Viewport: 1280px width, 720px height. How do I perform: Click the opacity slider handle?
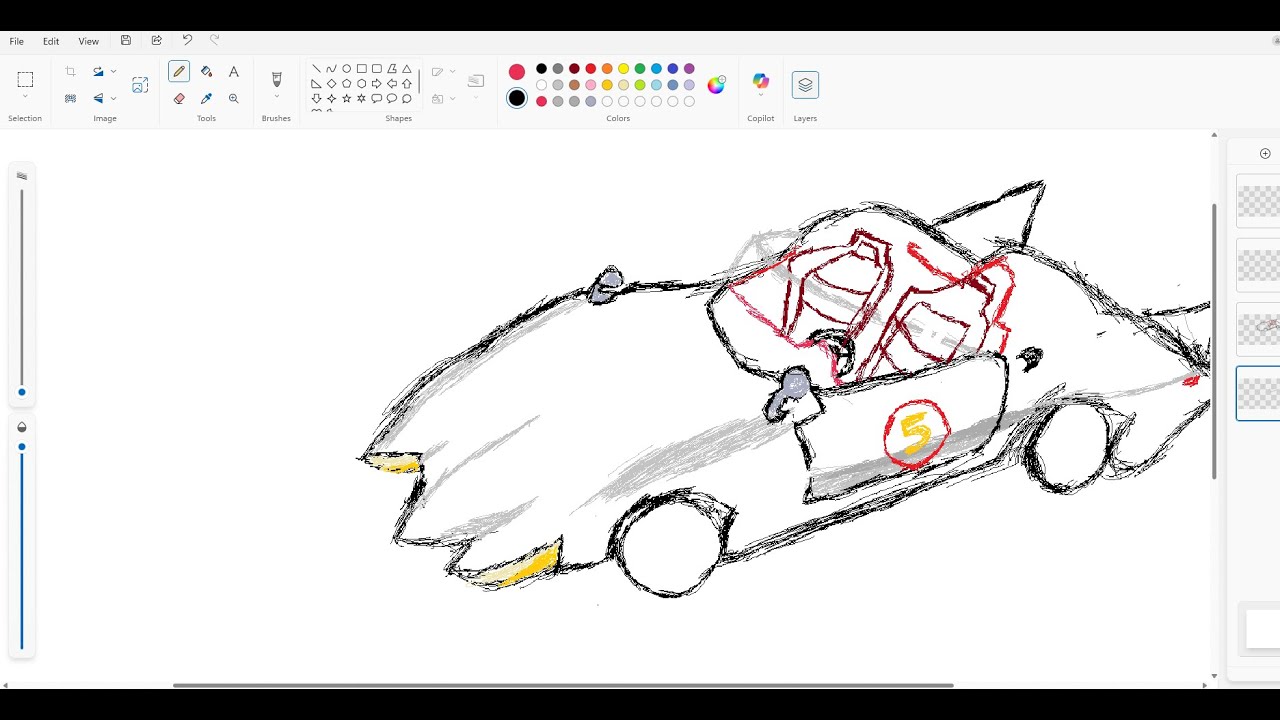(22, 447)
